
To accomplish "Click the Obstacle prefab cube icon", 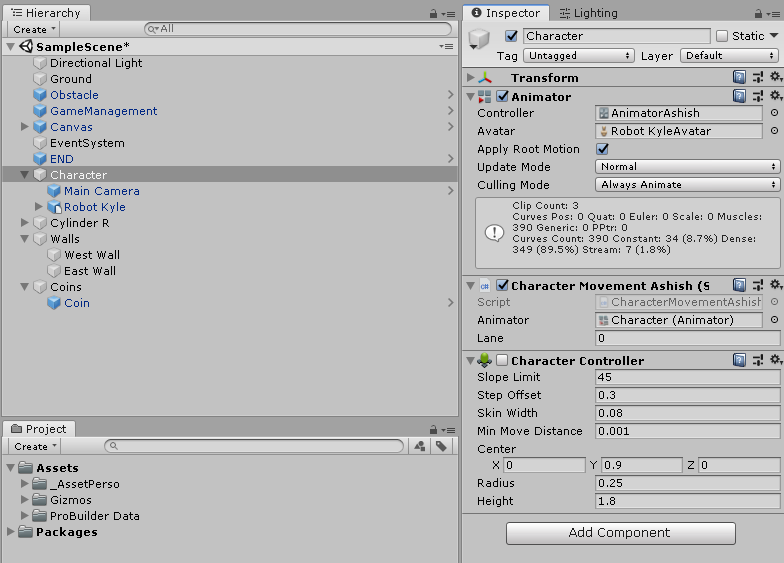I will [40, 95].
